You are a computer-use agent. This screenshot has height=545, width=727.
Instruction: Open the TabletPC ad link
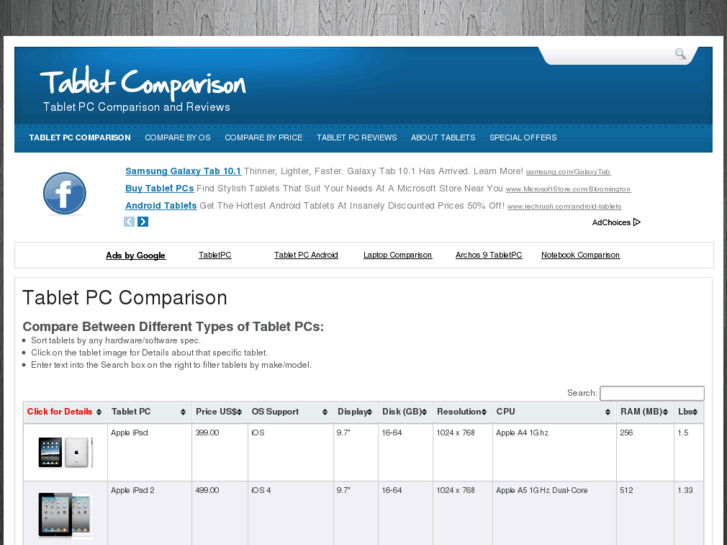(x=215, y=255)
